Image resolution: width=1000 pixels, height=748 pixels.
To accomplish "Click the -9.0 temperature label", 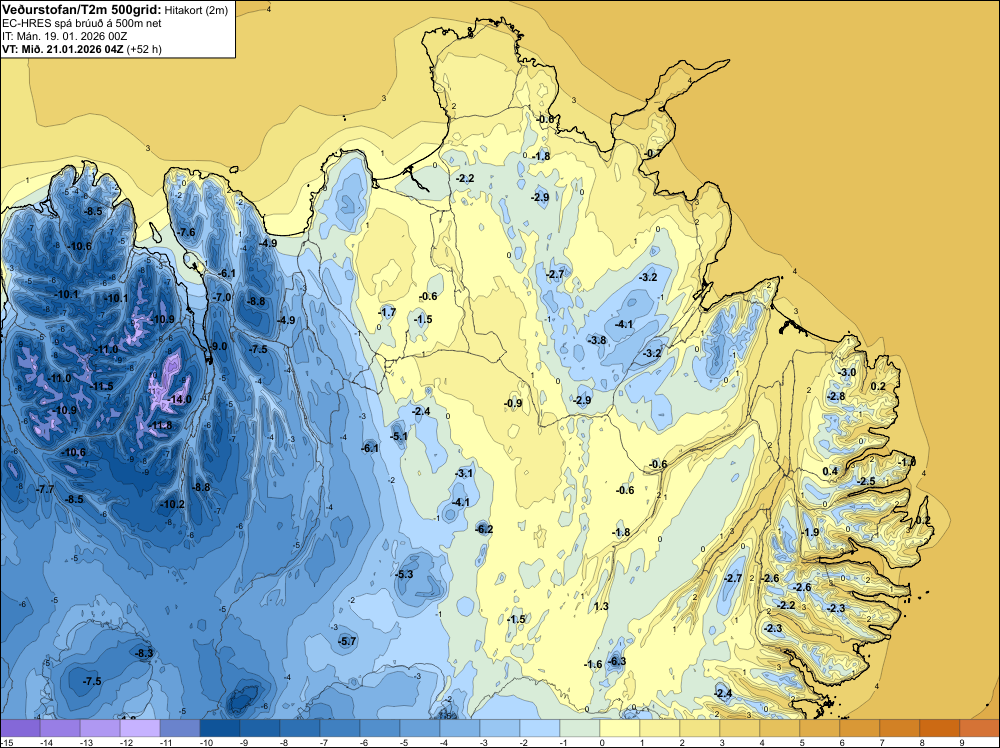I will [x=219, y=346].
